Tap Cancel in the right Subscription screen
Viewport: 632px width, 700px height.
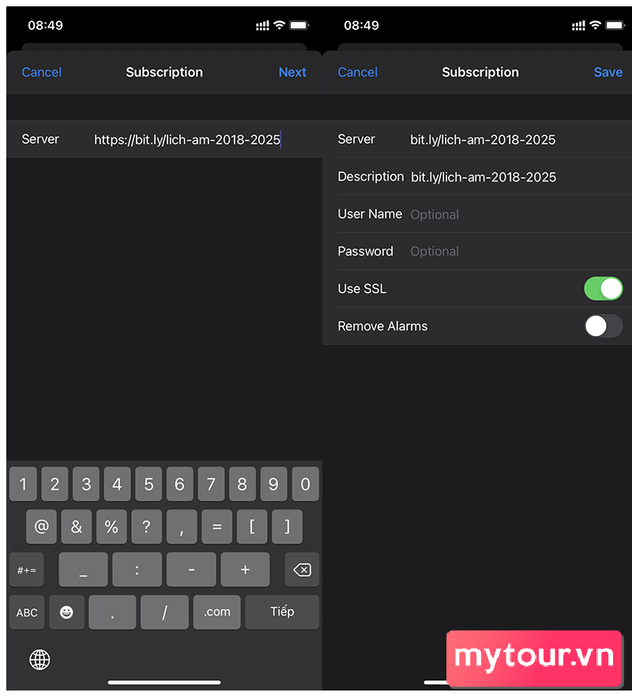pyautogui.click(x=358, y=72)
